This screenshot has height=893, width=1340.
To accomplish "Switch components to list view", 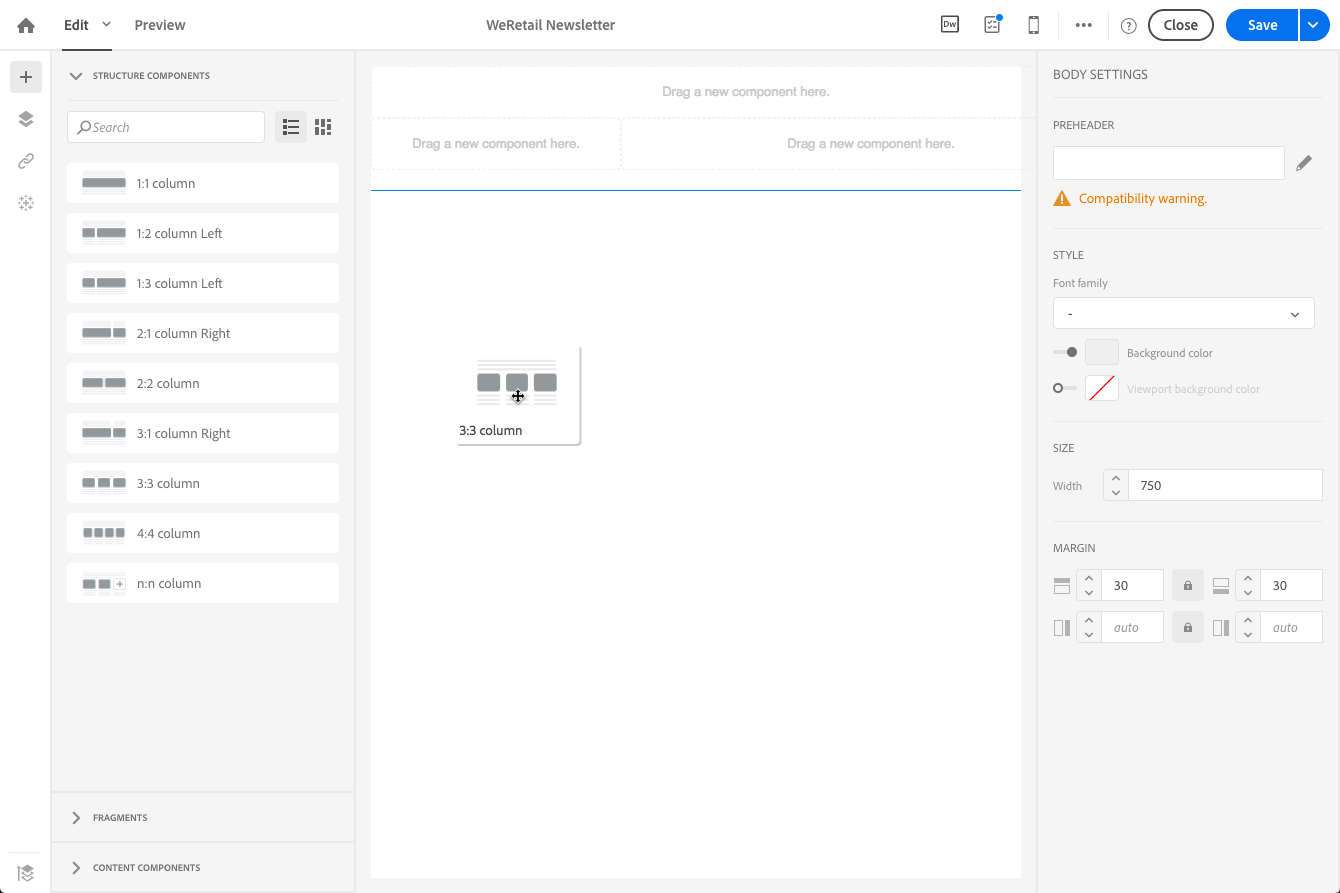I will pyautogui.click(x=291, y=127).
